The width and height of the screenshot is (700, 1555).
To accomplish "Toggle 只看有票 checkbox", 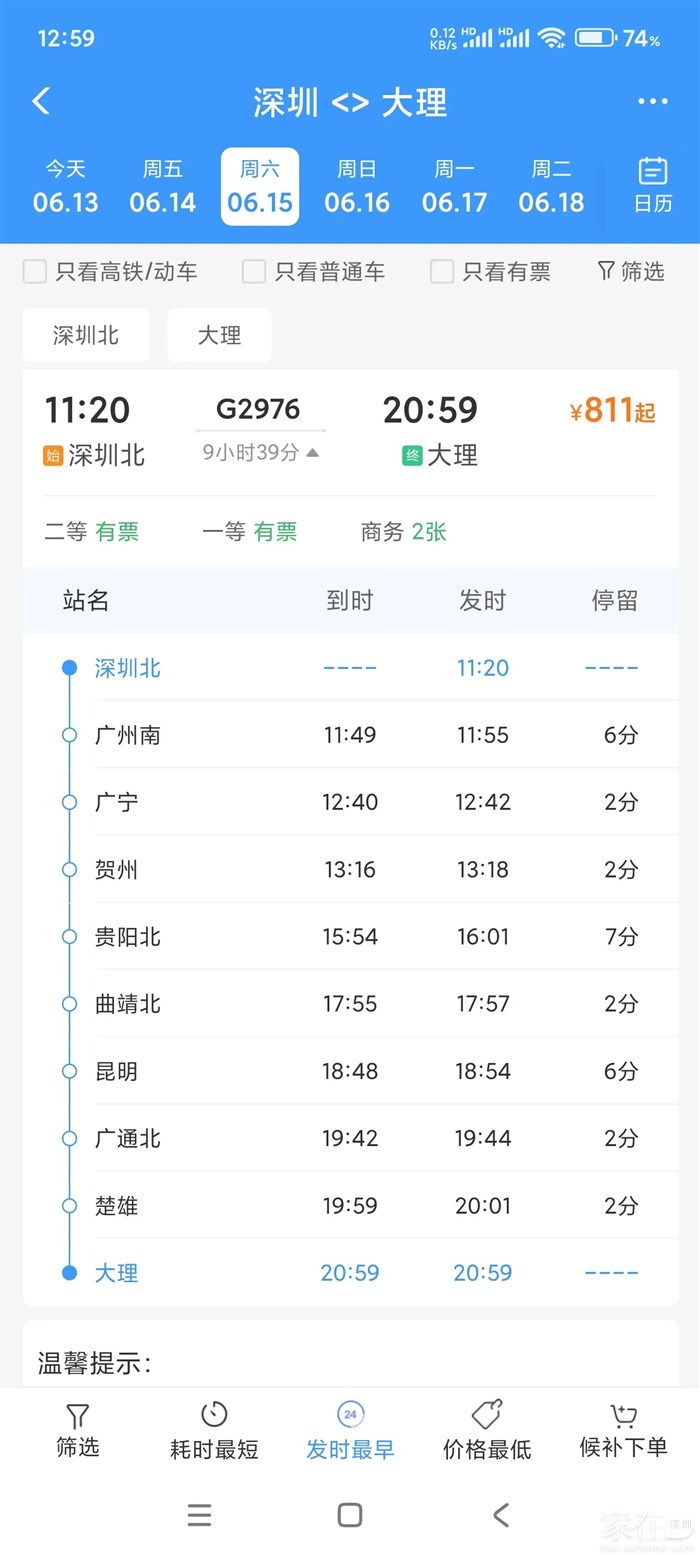I will coord(442,272).
